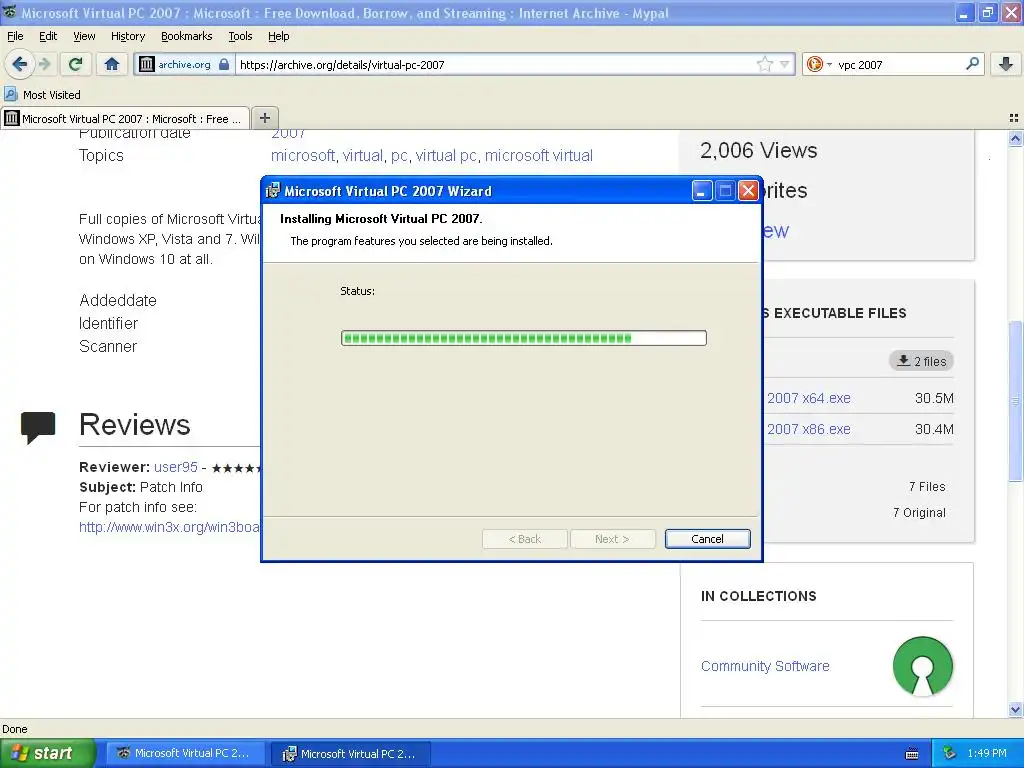Cancel the Virtual PC 2007 installation
This screenshot has height=768, width=1024.
point(707,539)
